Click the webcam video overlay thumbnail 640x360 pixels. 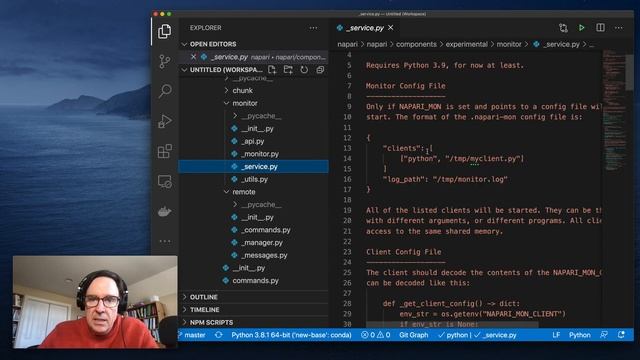[95, 302]
